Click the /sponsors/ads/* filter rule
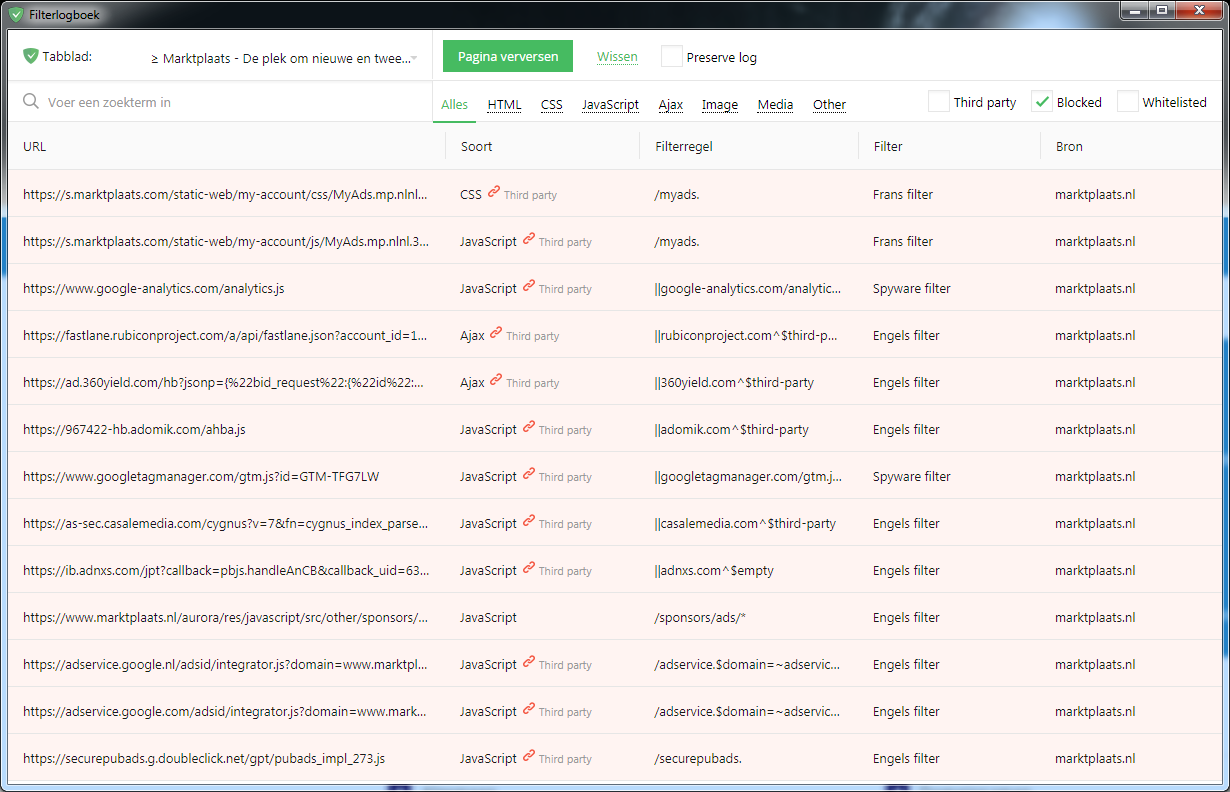The width and height of the screenshot is (1230, 792). (700, 617)
